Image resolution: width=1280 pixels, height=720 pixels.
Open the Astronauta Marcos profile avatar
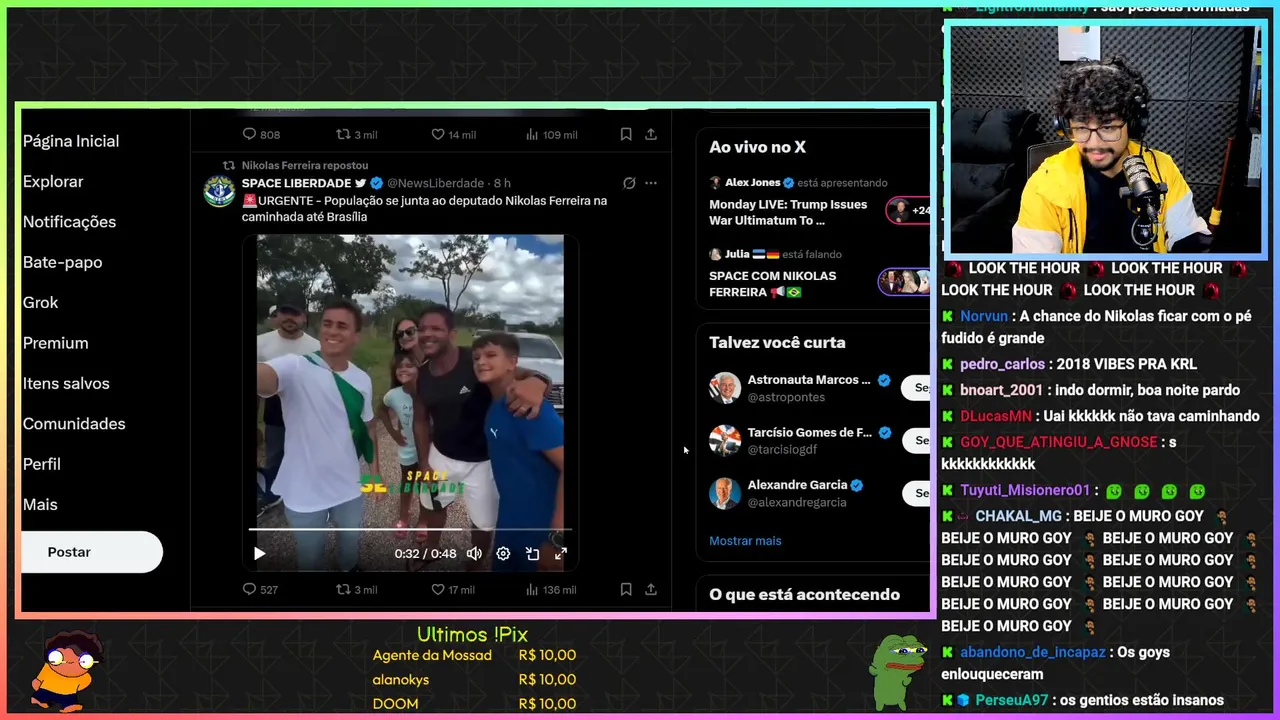pos(725,388)
